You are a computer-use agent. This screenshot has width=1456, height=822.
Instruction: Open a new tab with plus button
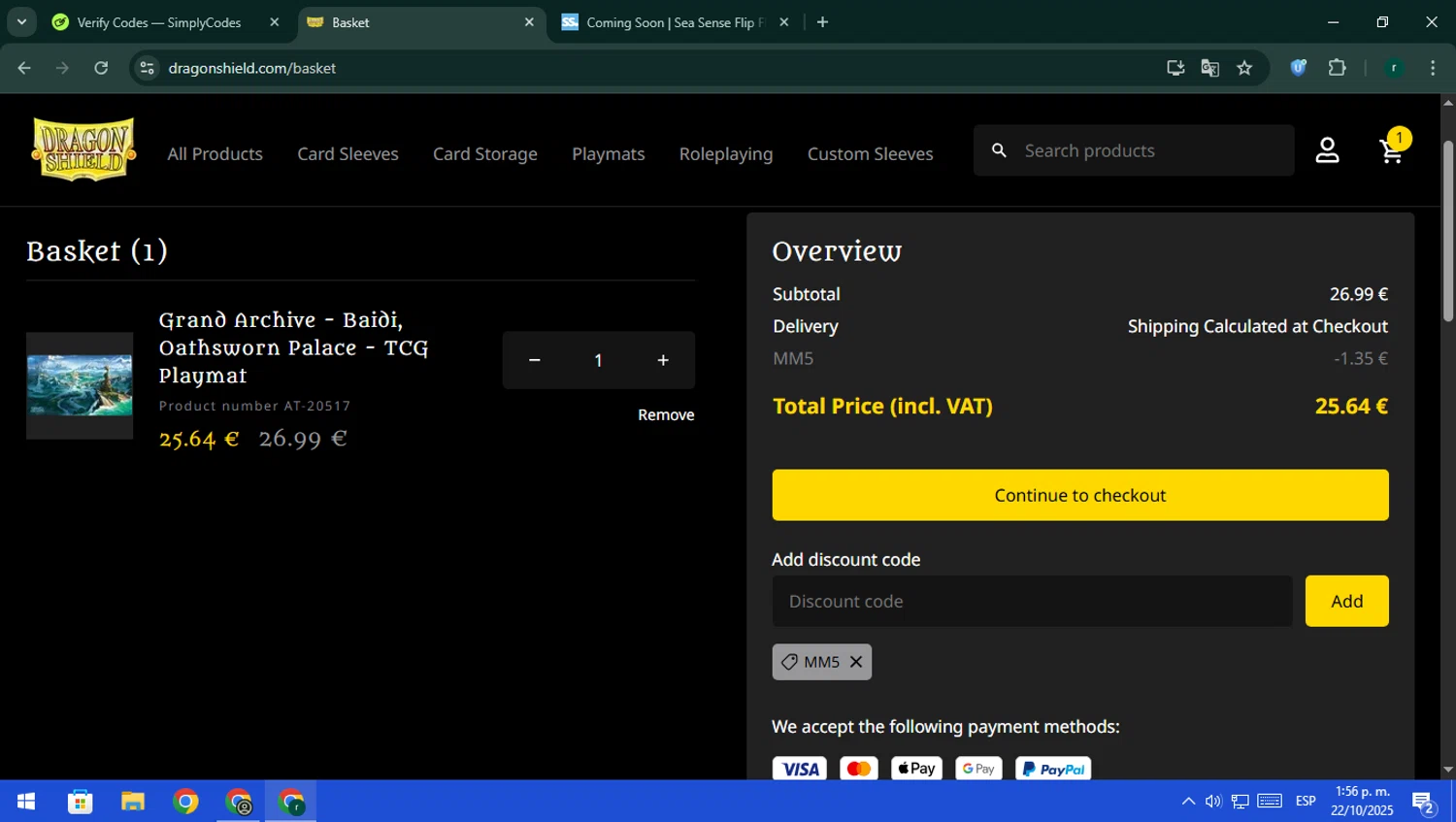822,22
